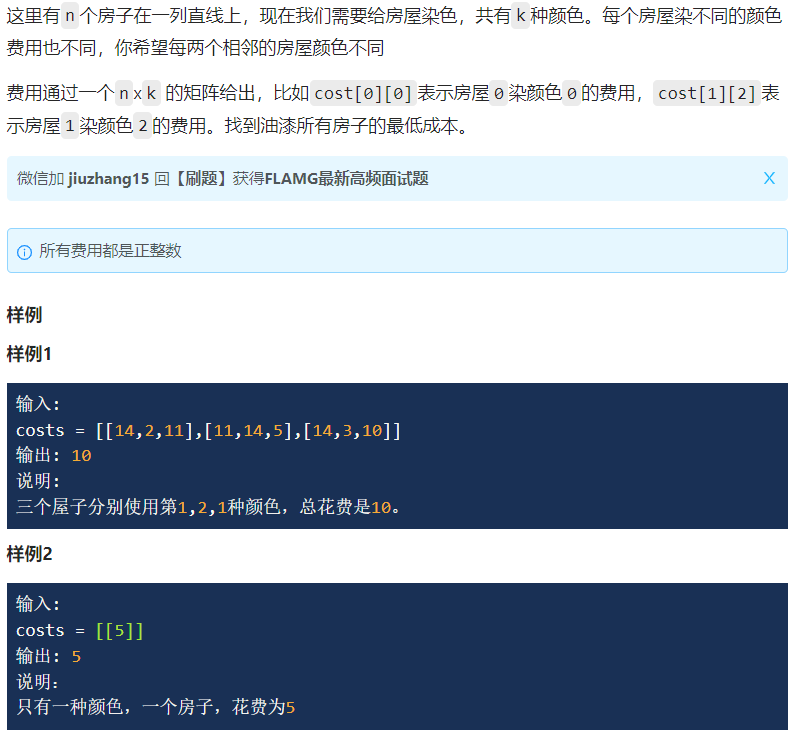Viewport: 792px width, 743px height.
Task: Click the inline code cost[1][2]
Action: pos(707,93)
